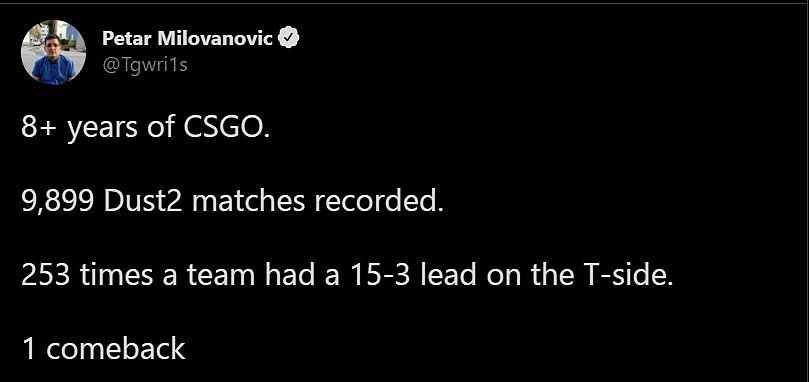Screen dimensions: 809x382
Task: Click the word 'times' in the third line
Action: point(116,275)
